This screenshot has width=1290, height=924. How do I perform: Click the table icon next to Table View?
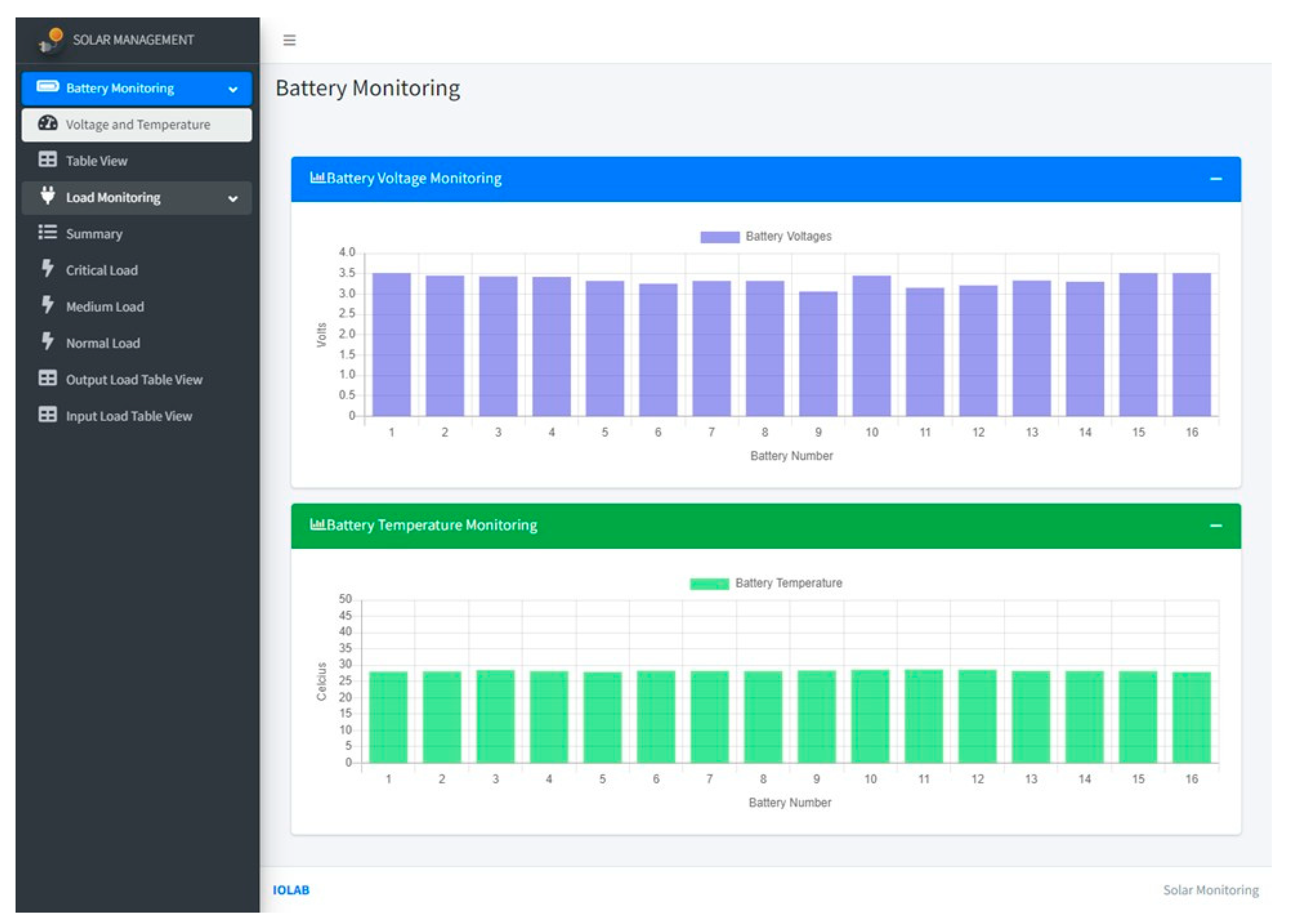48,159
